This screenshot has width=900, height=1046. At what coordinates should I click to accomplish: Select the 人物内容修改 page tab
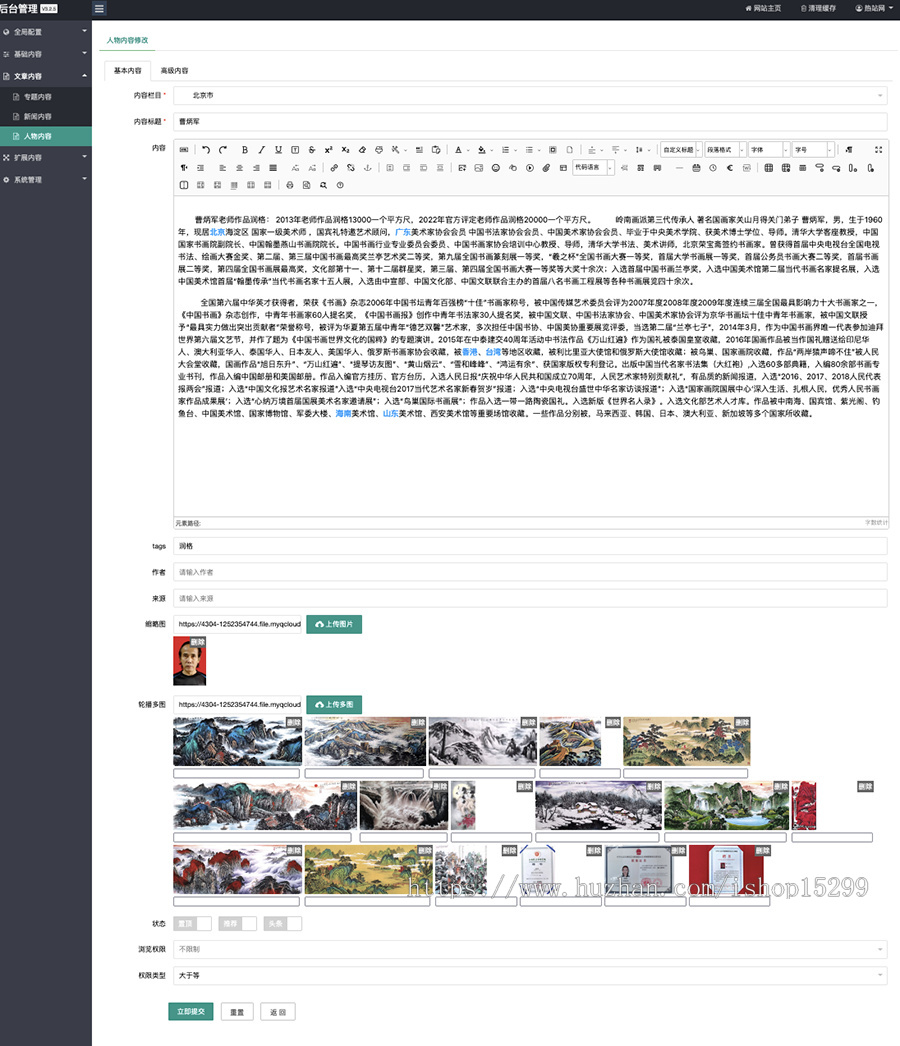click(x=127, y=40)
